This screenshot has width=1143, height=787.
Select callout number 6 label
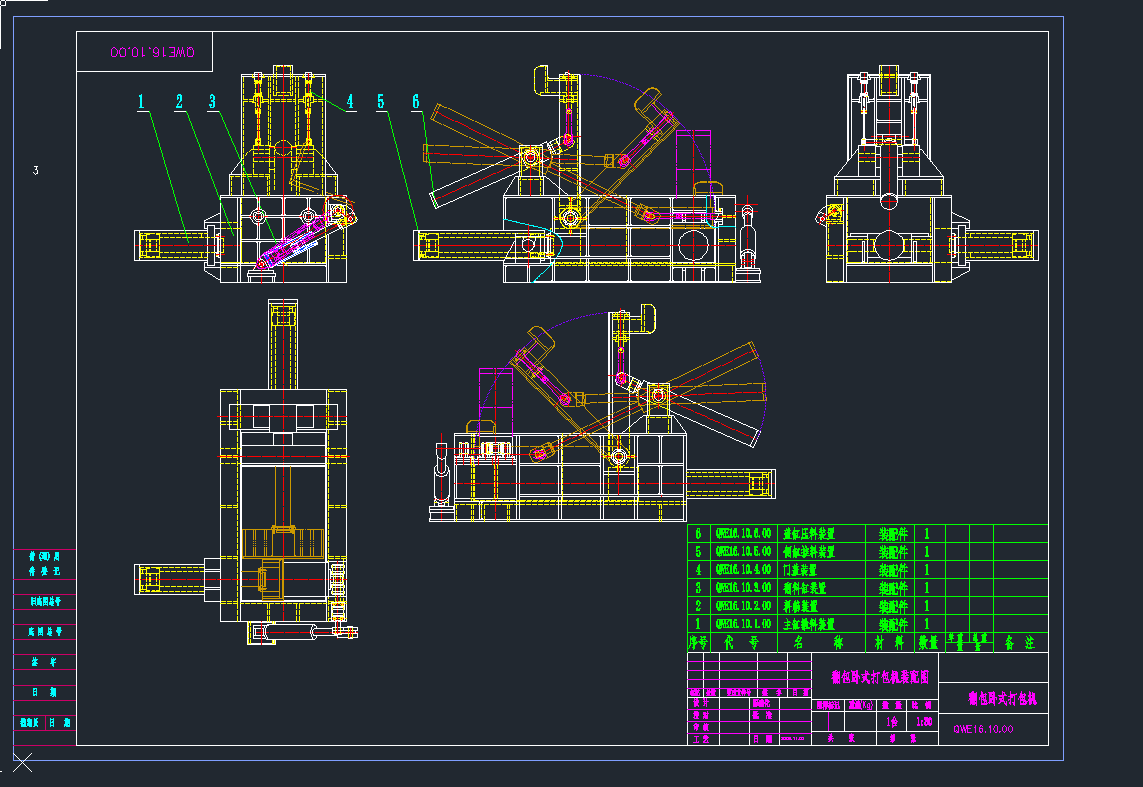point(416,101)
